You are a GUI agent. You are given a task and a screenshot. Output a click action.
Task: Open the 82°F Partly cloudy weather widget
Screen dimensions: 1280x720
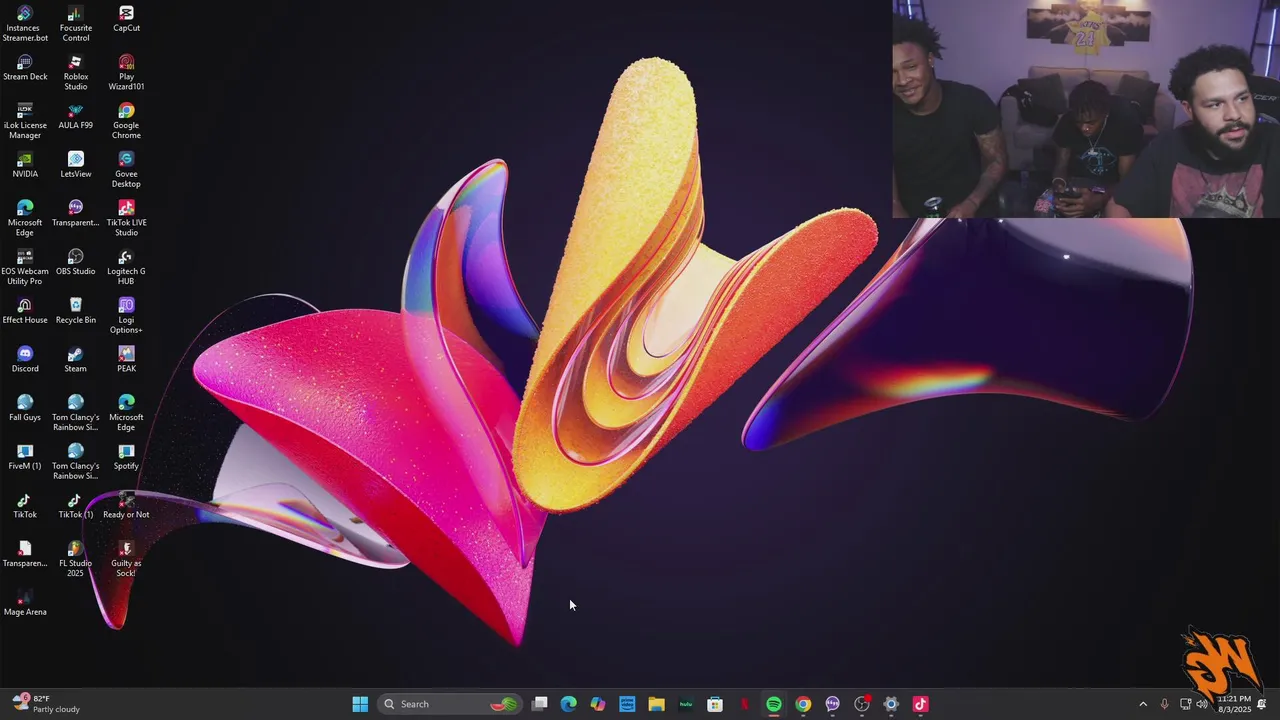(x=47, y=704)
